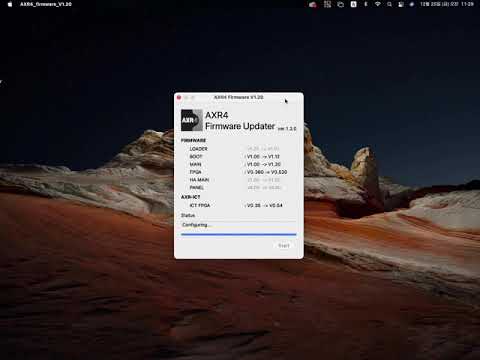This screenshot has width=480, height=360.
Task: Click the BOOT firmware label
Action: pyautogui.click(x=196, y=157)
